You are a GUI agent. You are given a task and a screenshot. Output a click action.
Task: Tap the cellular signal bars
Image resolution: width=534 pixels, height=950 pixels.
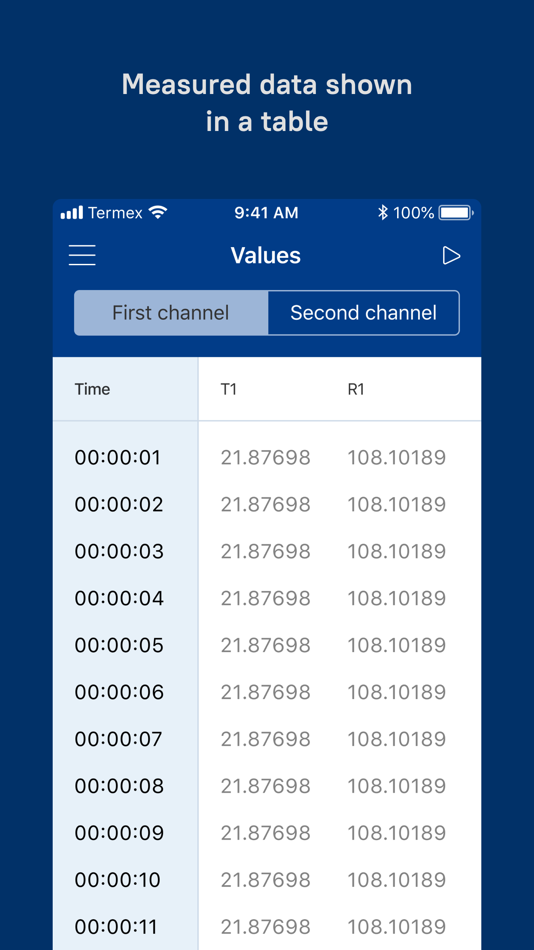(x=72, y=213)
